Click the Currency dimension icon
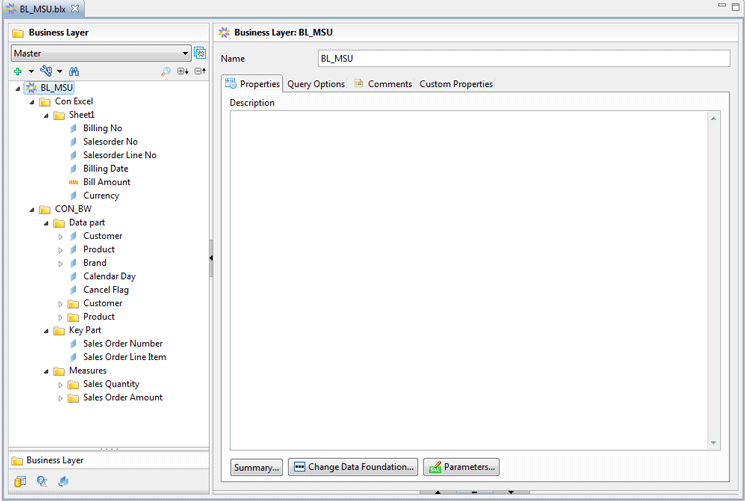The width and height of the screenshot is (745, 501). click(74, 195)
